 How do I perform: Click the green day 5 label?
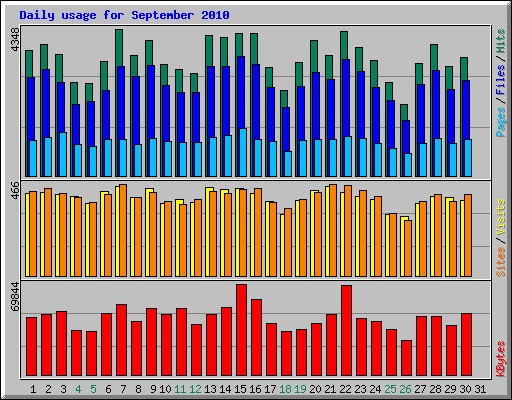pyautogui.click(x=93, y=389)
